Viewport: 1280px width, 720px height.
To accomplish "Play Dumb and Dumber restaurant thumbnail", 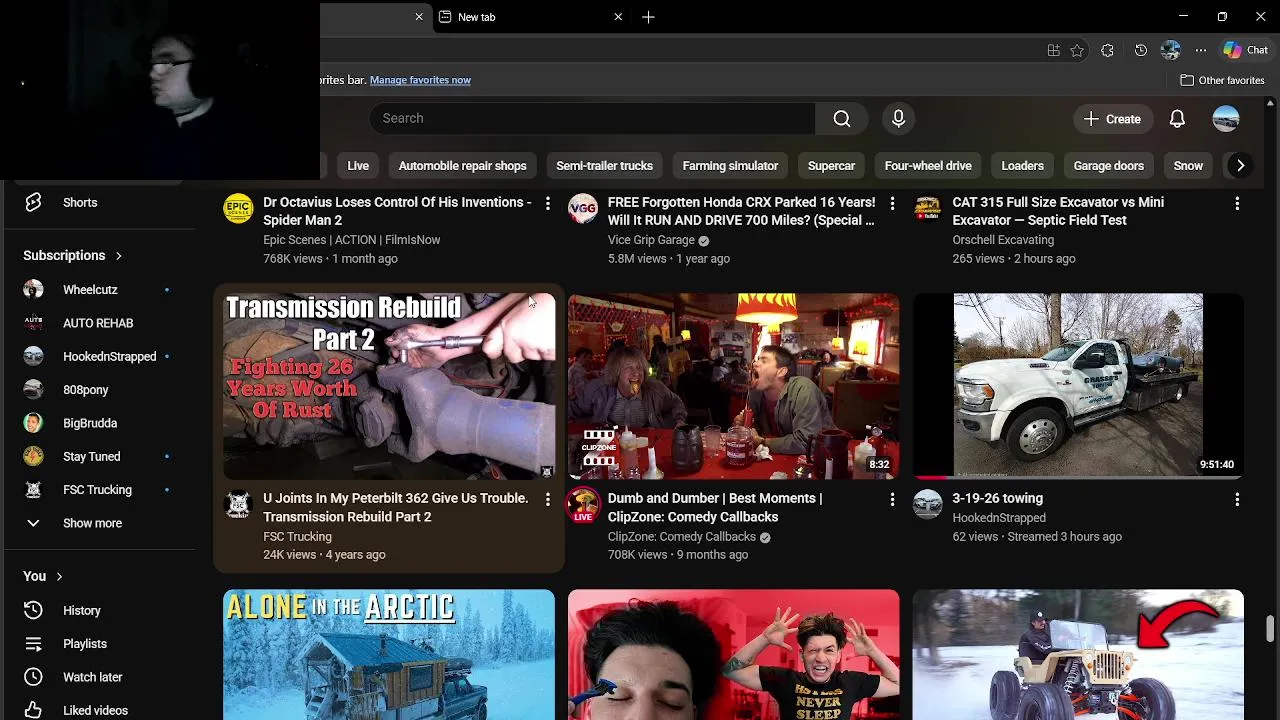I will tap(734, 386).
